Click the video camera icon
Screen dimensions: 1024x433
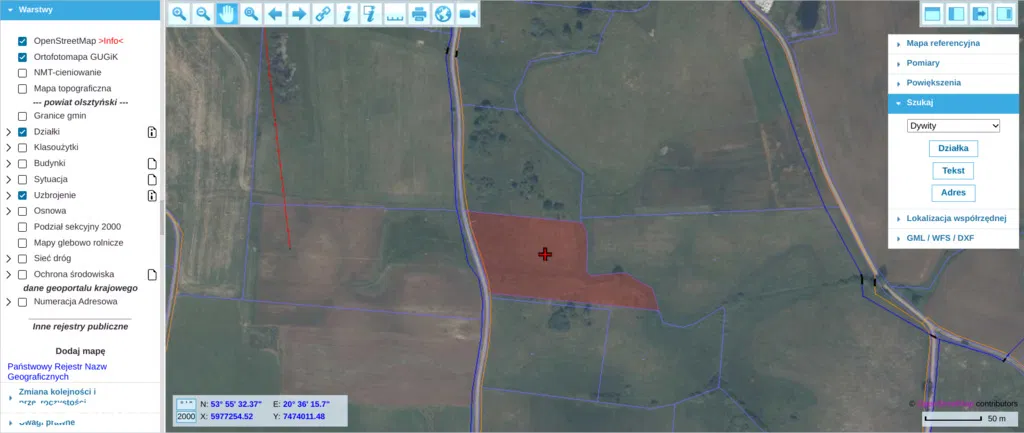click(x=467, y=14)
